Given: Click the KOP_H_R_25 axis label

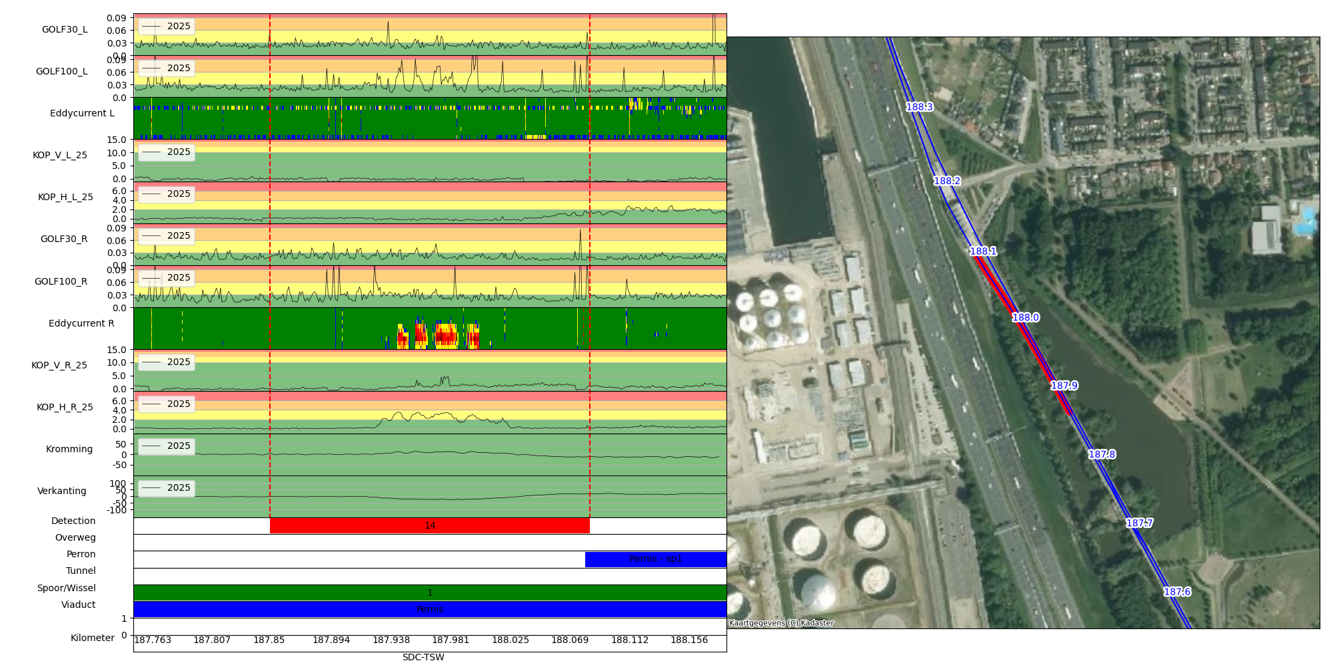Looking at the screenshot, I should pos(65,408).
